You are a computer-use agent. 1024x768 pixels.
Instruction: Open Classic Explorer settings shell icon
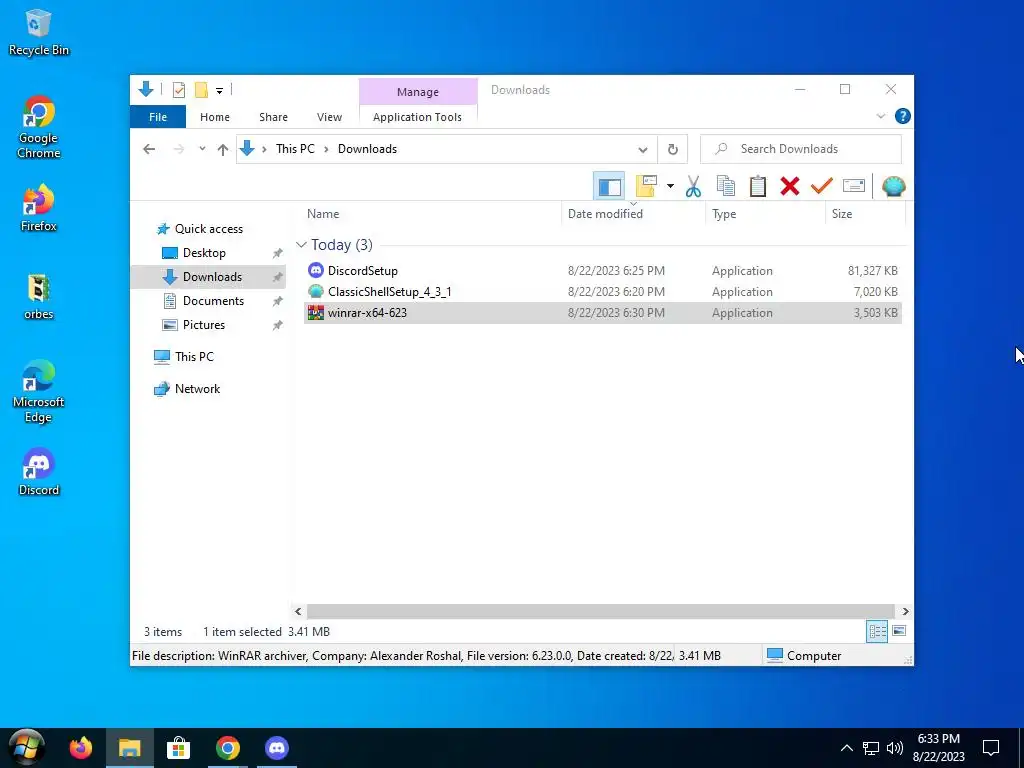[x=893, y=187]
